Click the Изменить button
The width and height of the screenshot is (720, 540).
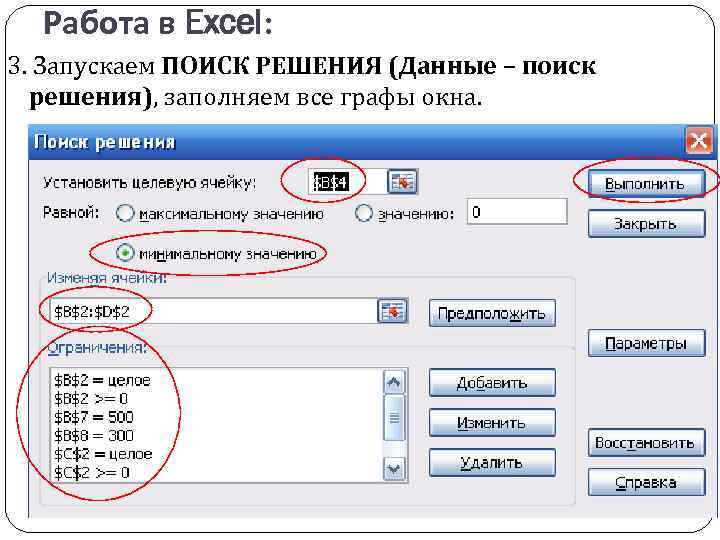pyautogui.click(x=492, y=422)
